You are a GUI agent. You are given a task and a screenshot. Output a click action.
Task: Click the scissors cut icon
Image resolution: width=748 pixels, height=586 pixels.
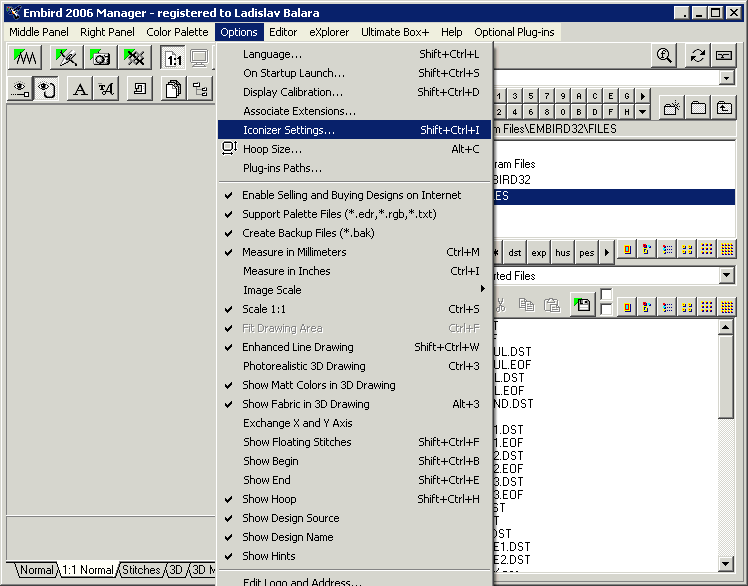point(500,305)
